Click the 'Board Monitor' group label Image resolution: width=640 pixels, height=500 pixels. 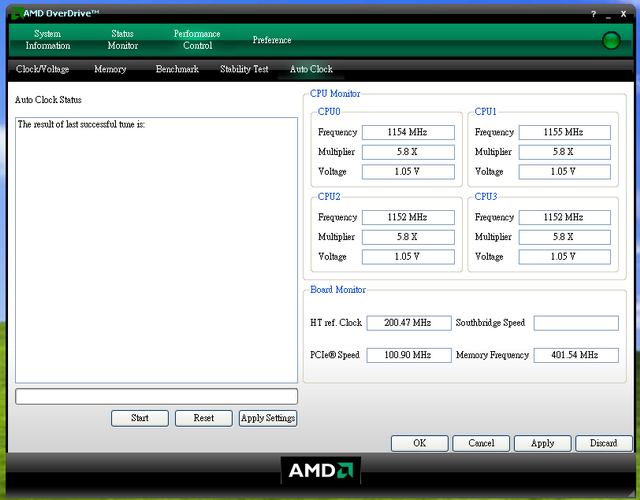338,290
